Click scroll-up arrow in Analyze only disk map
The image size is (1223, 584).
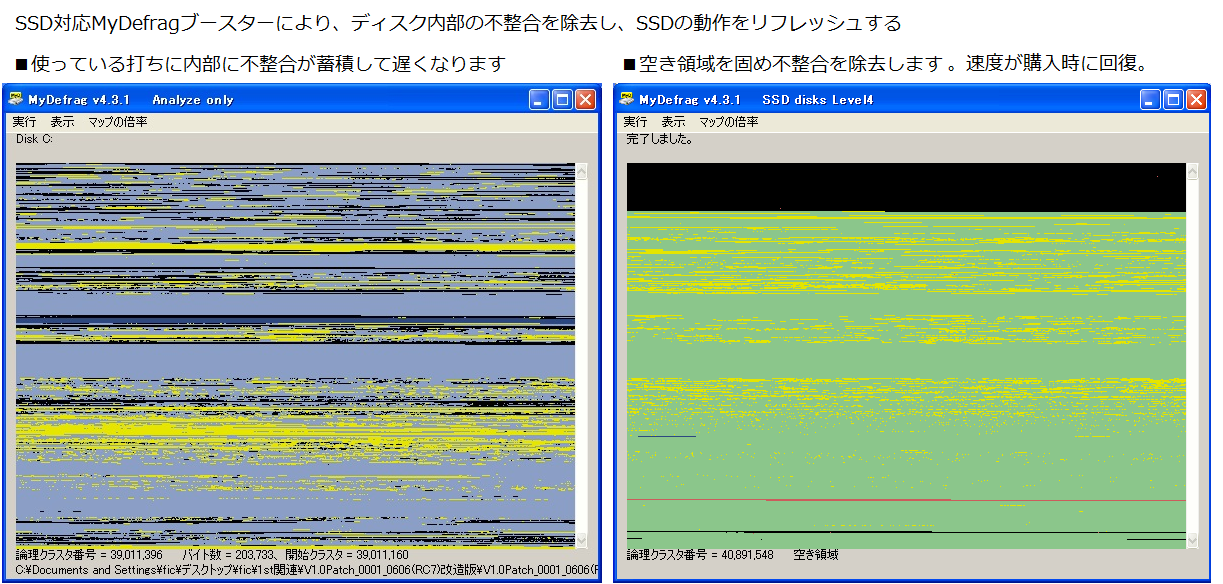(581, 171)
